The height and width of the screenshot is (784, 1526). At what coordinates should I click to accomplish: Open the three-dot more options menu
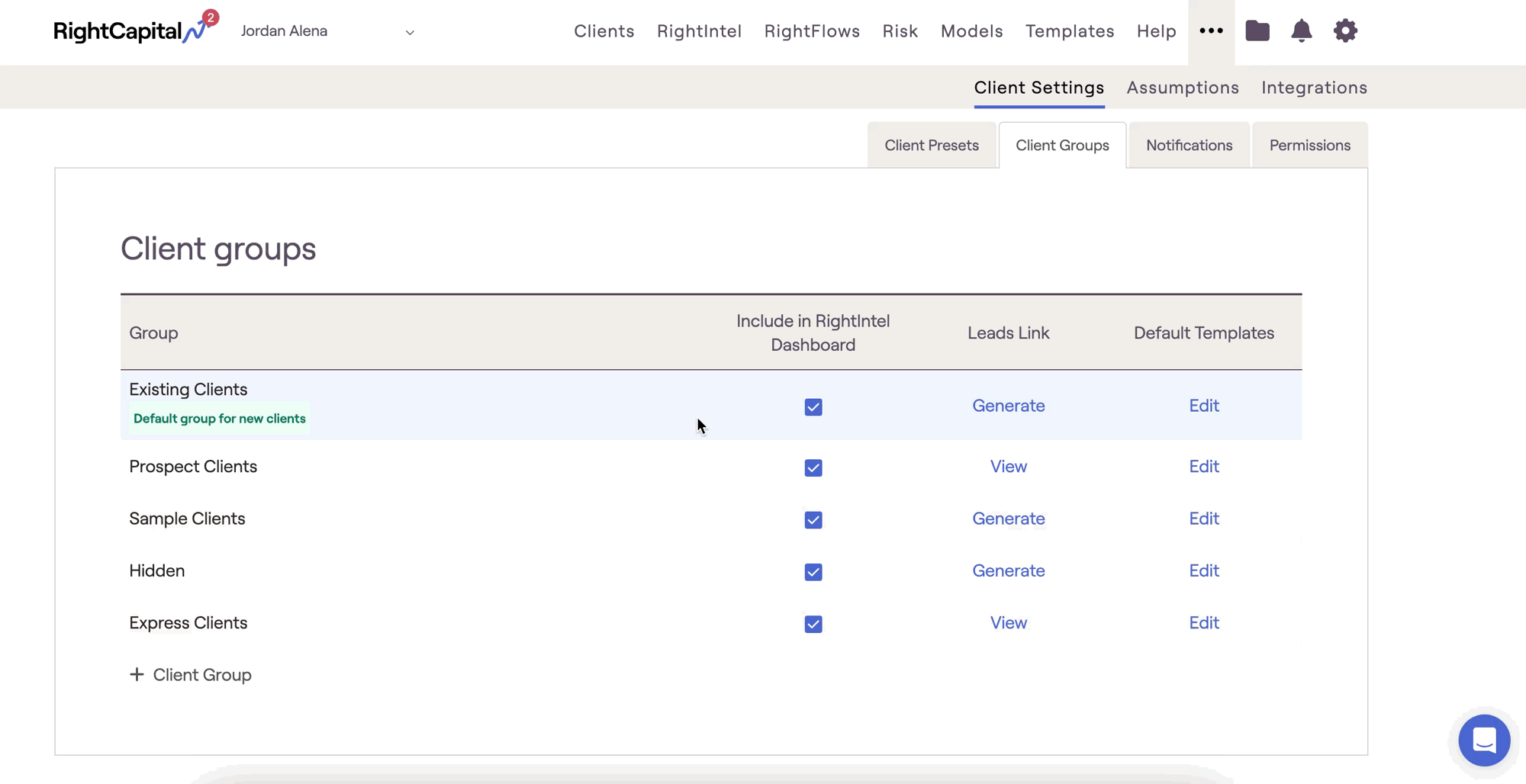tap(1211, 31)
